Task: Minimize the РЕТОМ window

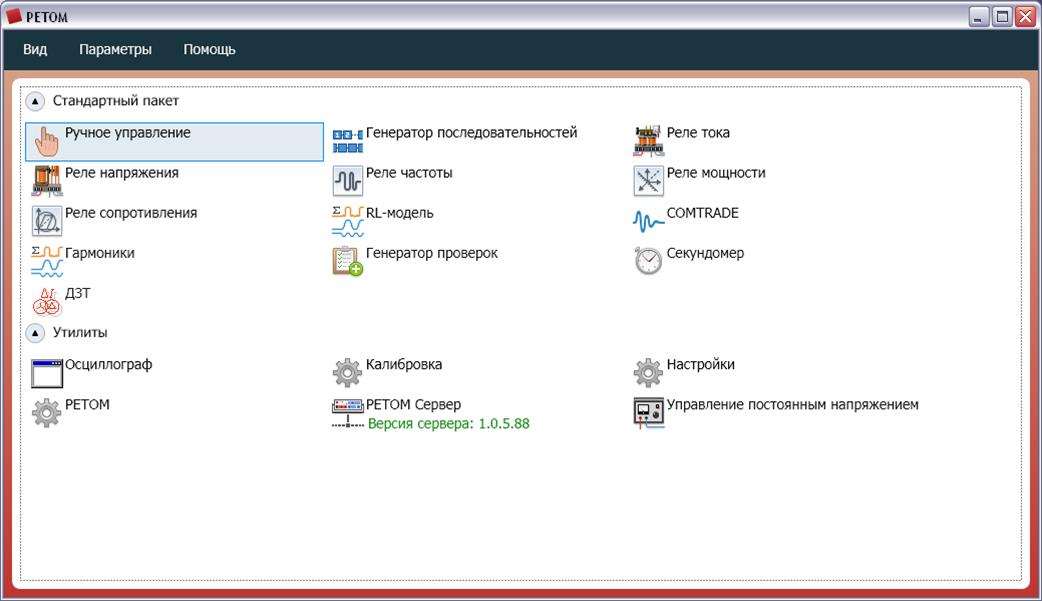Action: tap(979, 16)
